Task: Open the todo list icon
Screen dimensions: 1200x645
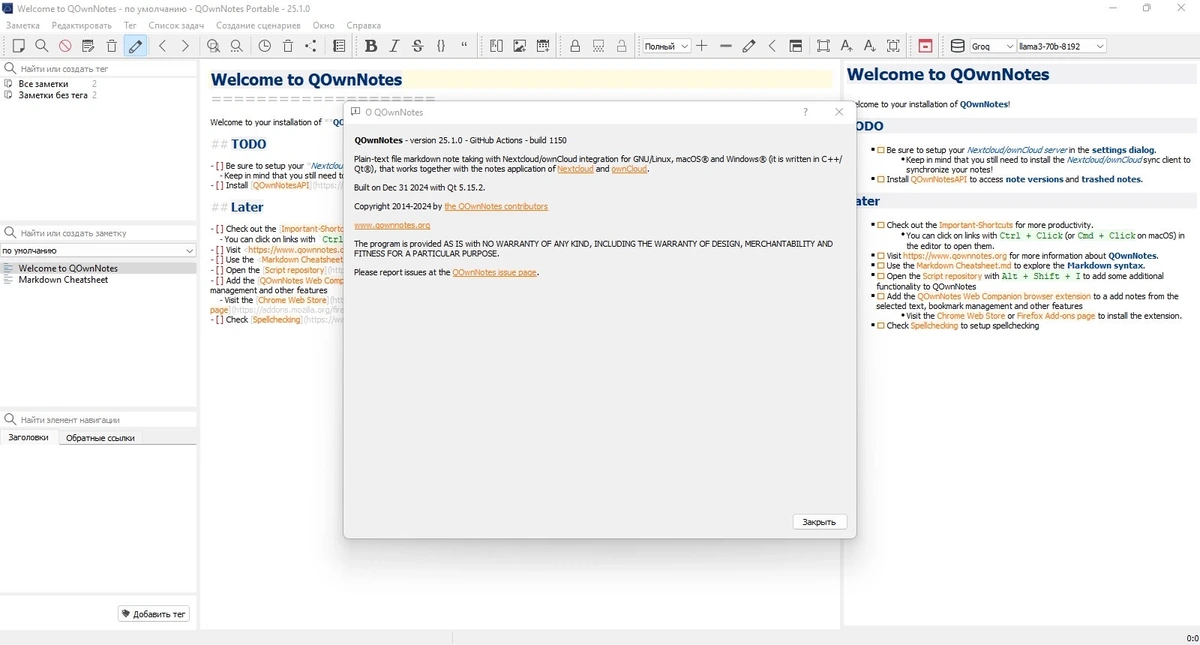Action: pos(339,46)
